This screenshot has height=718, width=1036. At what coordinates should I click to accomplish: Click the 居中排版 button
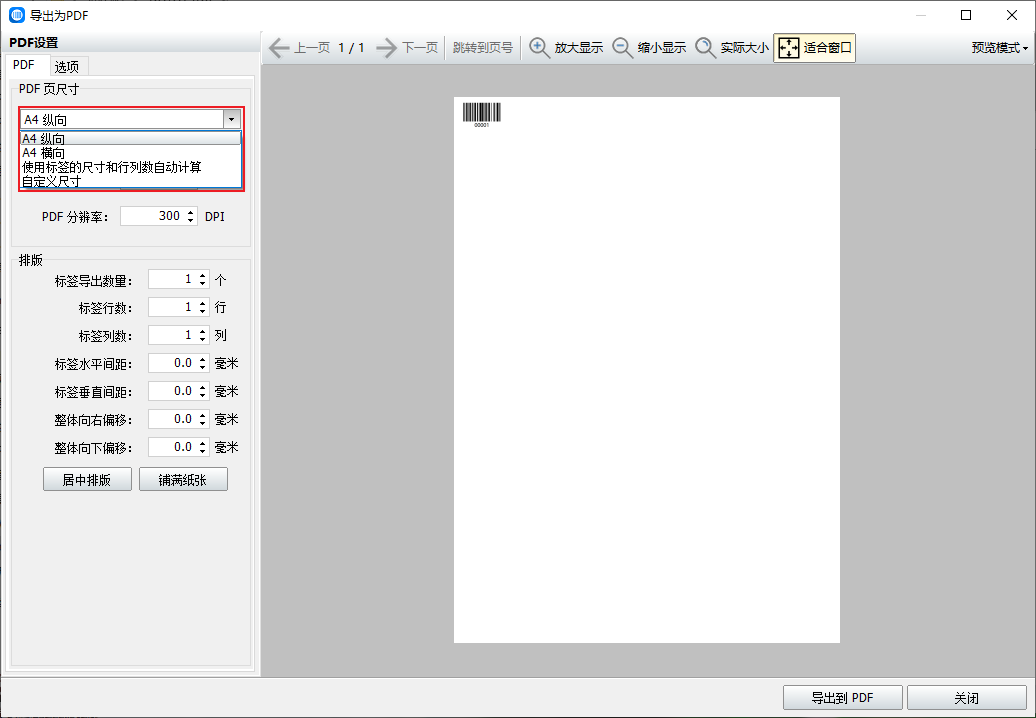coord(88,480)
